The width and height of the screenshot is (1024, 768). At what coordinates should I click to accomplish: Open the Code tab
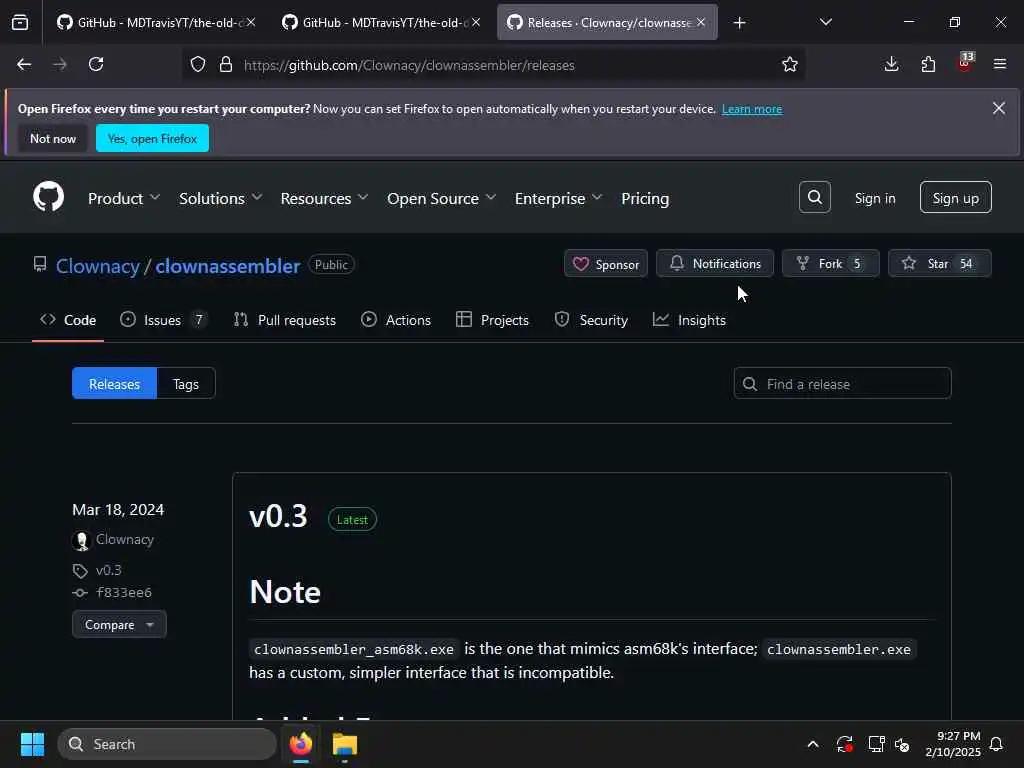tap(68, 320)
